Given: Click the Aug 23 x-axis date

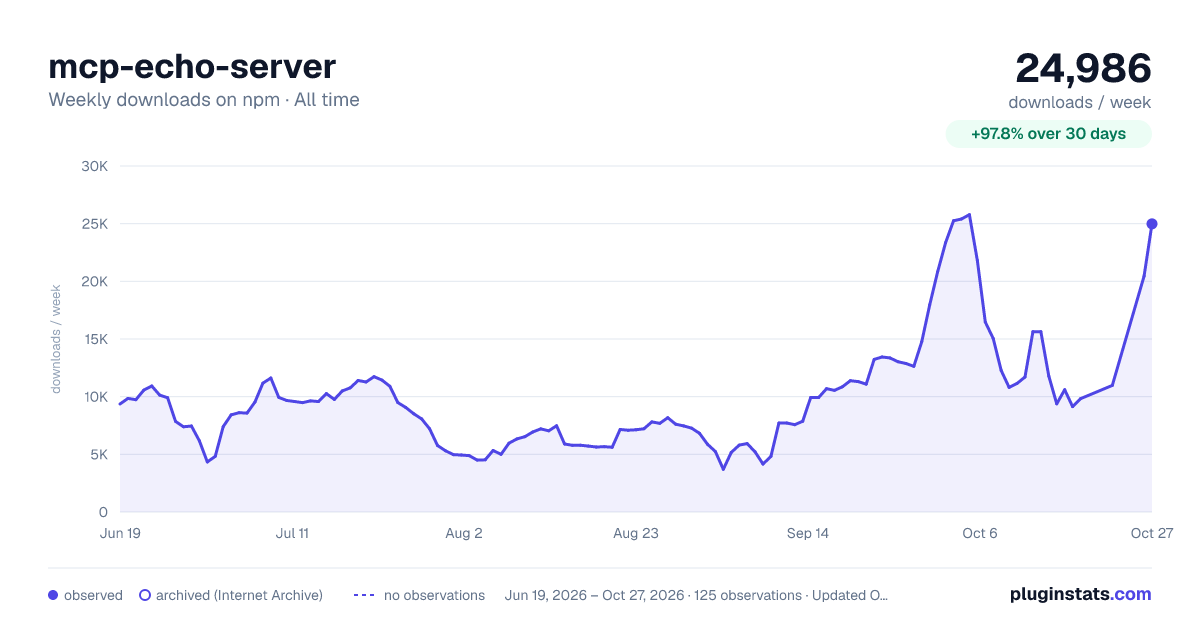Looking at the screenshot, I should coord(636,534).
